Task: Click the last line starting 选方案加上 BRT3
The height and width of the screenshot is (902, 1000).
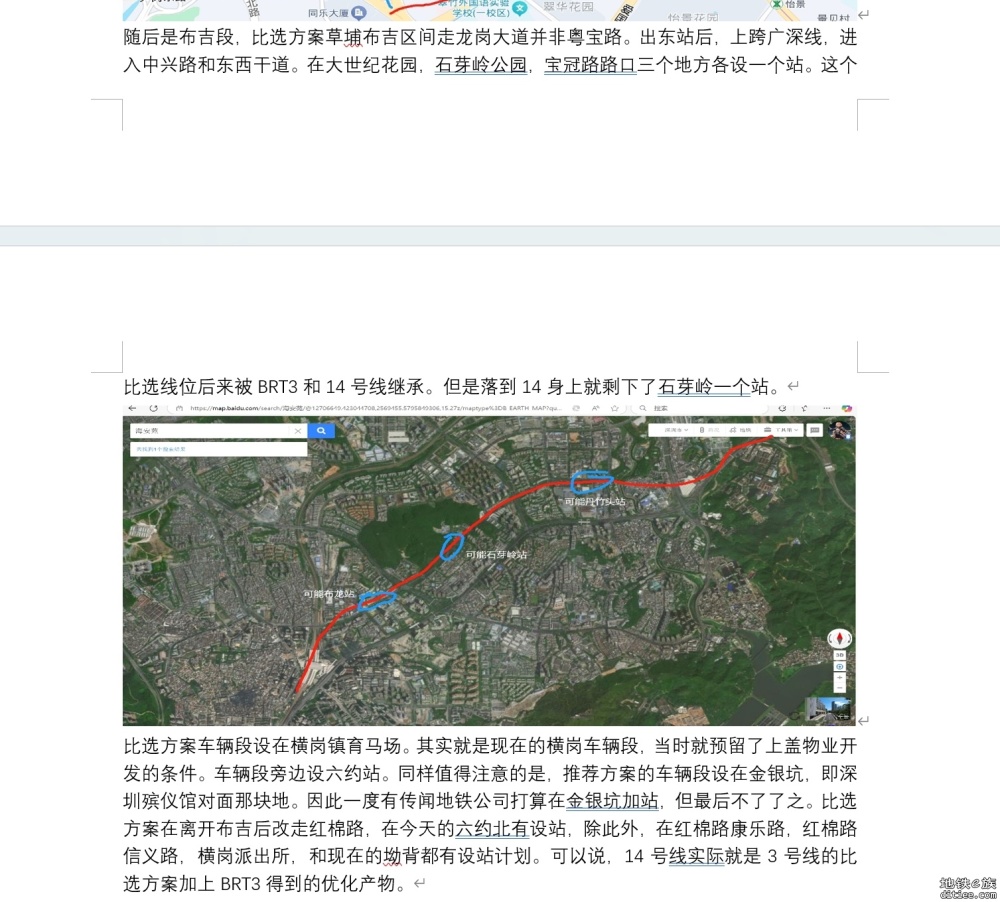Action: 265,884
